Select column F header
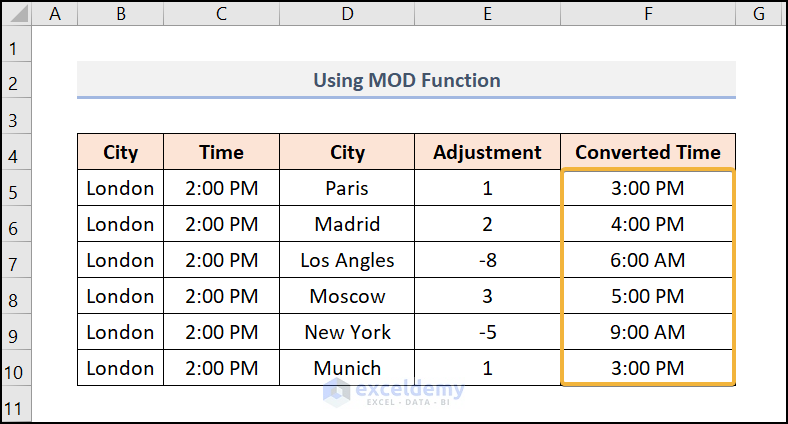Viewport: 788px width, 424px height. point(648,15)
